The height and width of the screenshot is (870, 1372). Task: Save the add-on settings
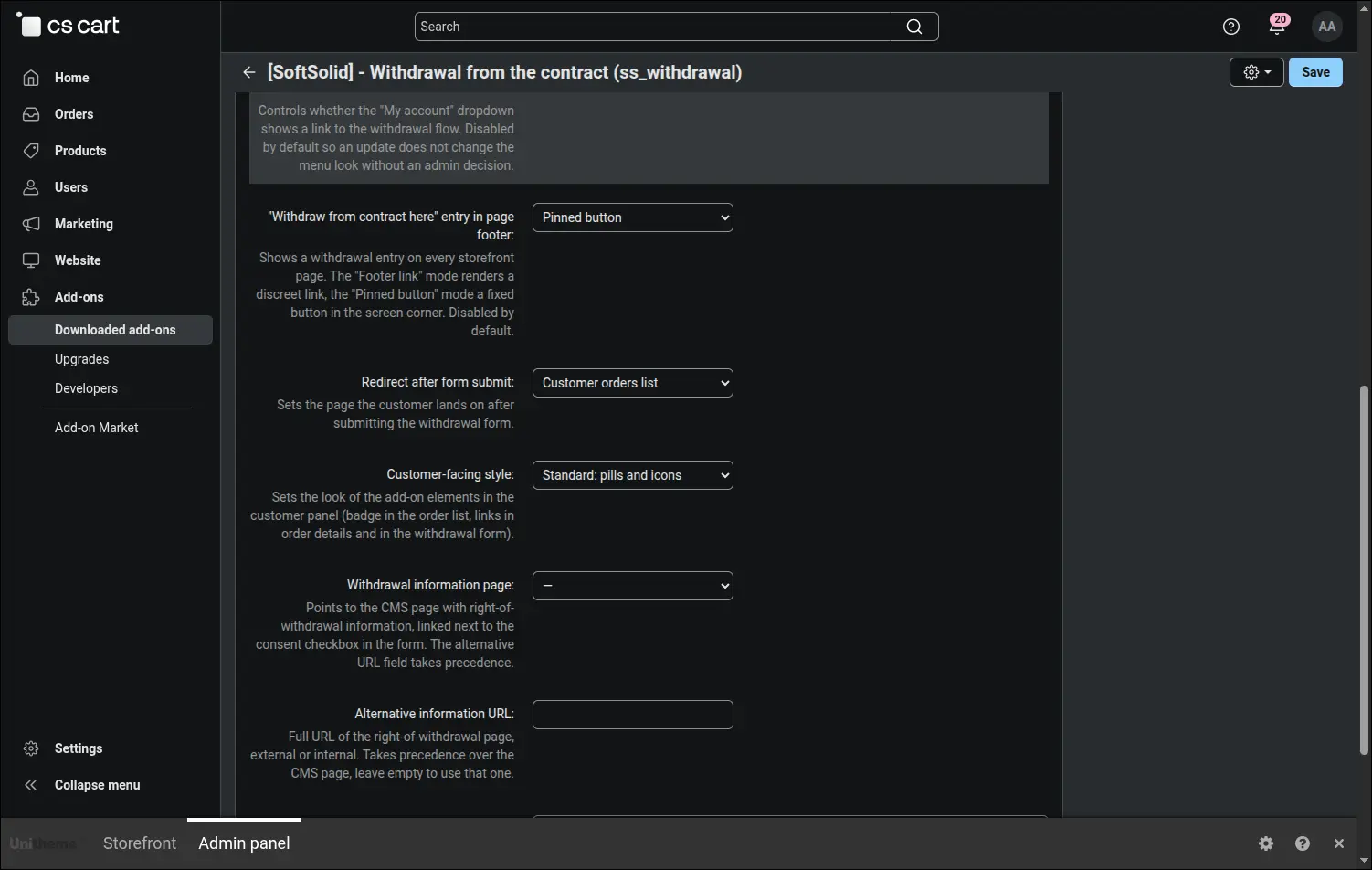click(x=1315, y=72)
